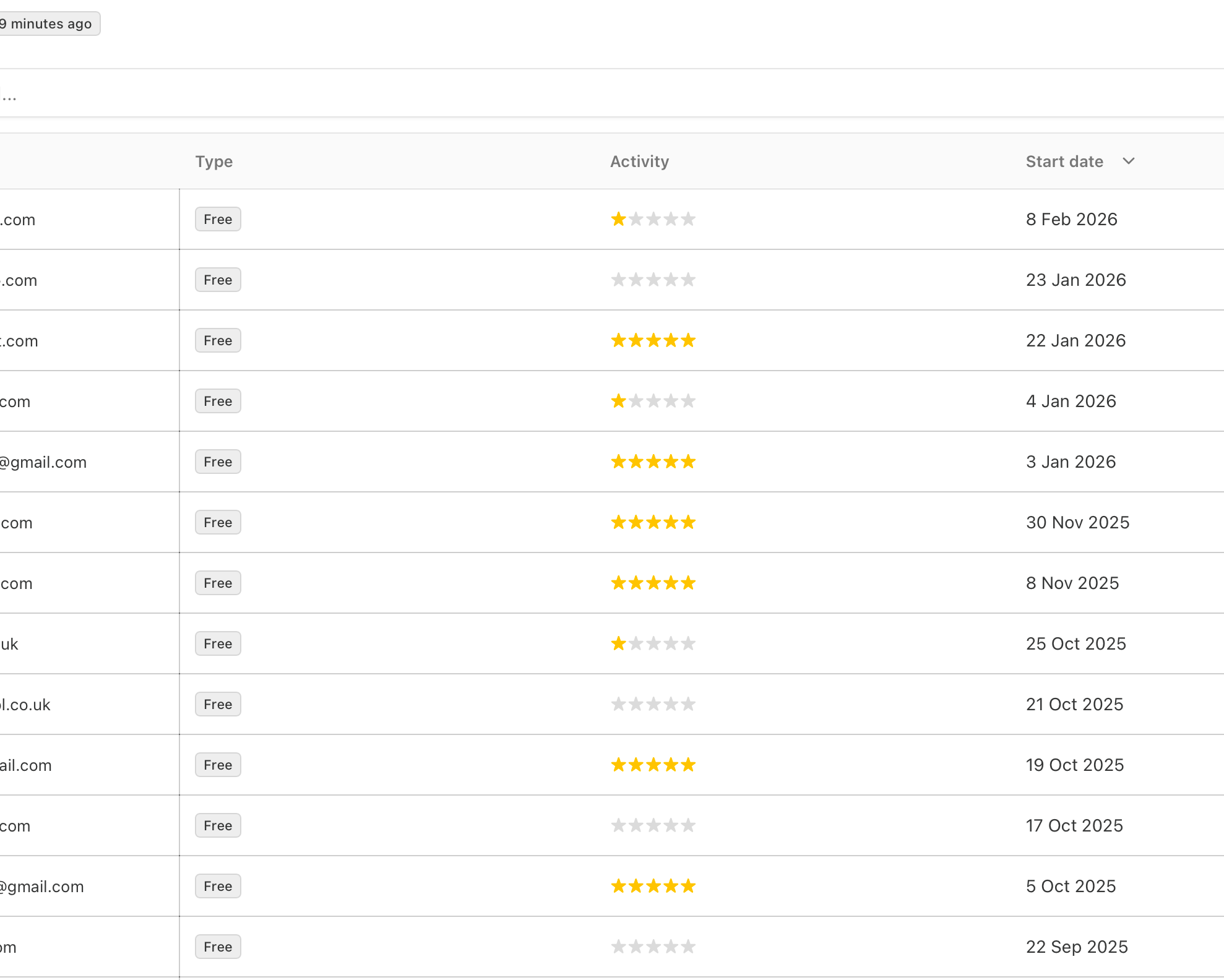
Task: Click Free badge on 8 Nov 2025 row
Action: 218,583
